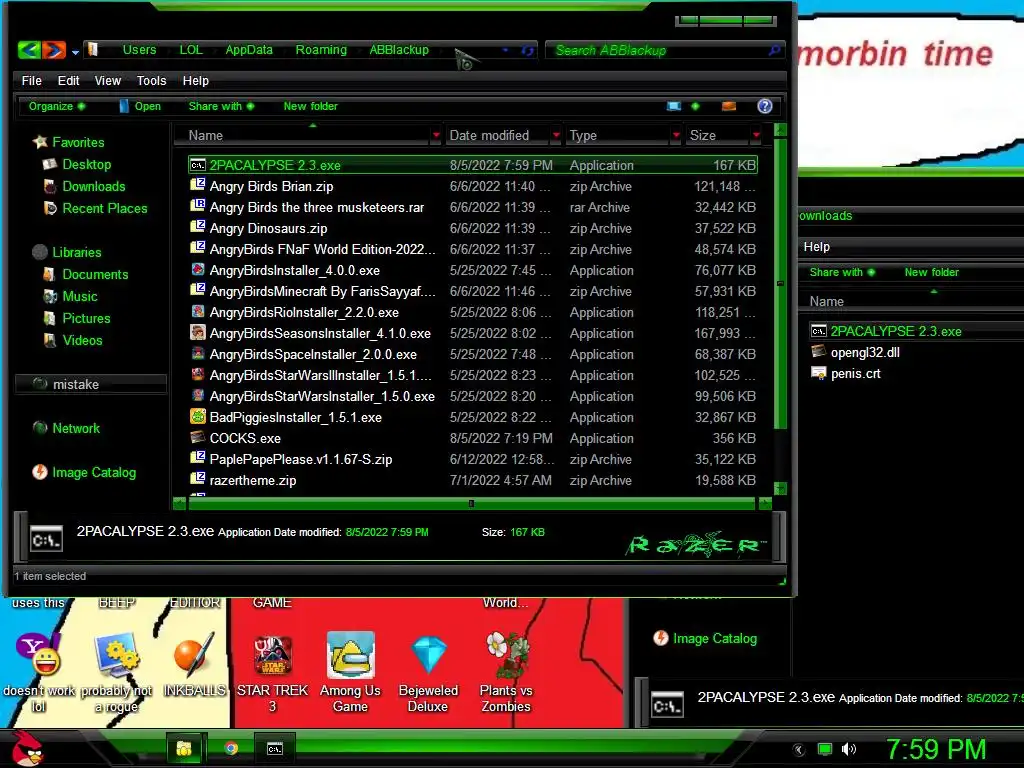Open the Size column filter dropdown
This screenshot has height=768, width=1024.
[756, 135]
